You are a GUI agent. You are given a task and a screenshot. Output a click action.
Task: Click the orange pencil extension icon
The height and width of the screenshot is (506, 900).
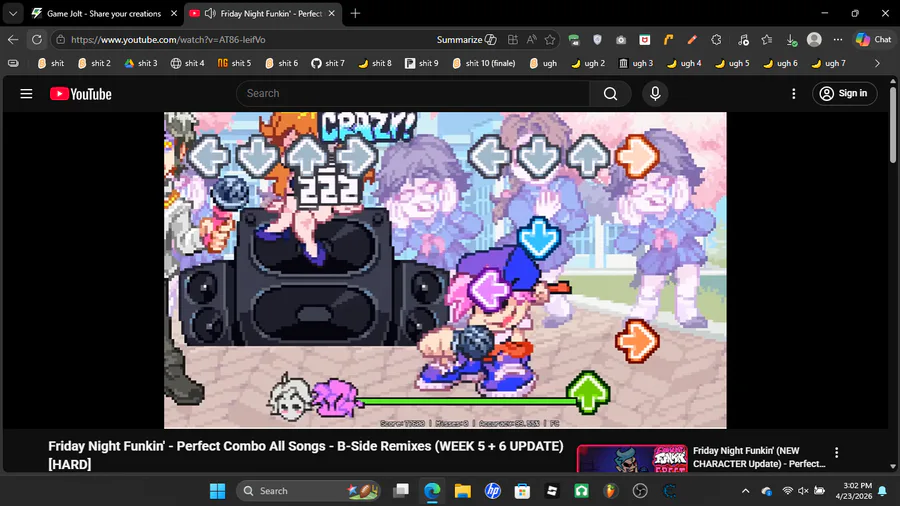692,40
